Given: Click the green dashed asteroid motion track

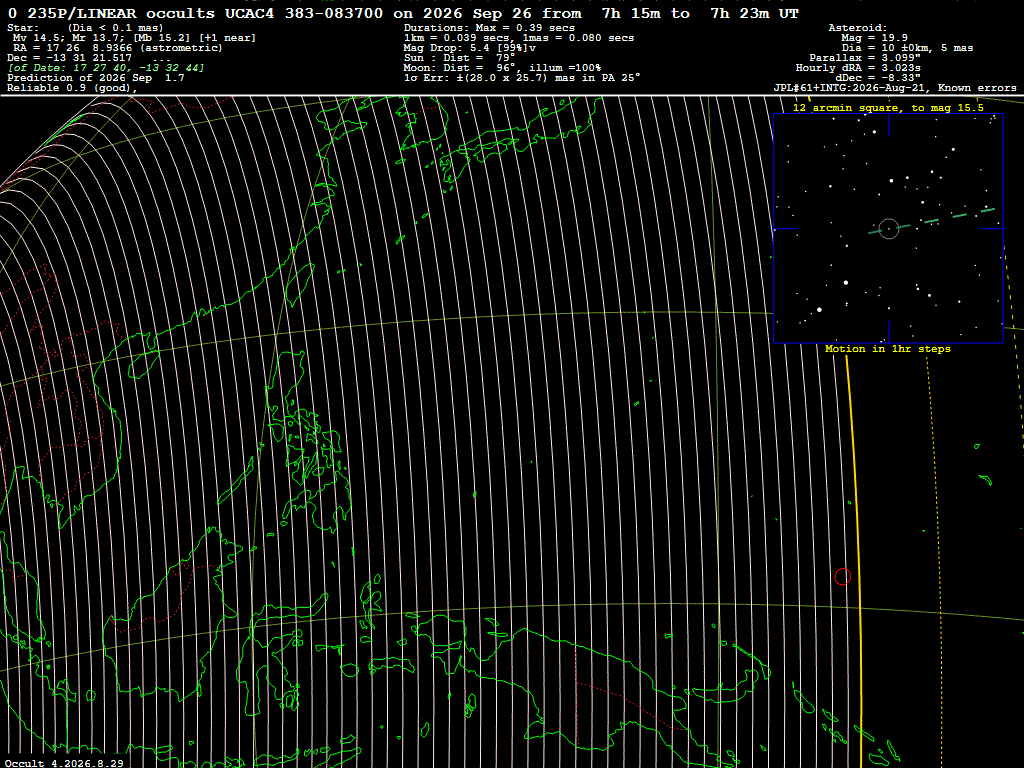Looking at the screenshot, I should [x=932, y=221].
